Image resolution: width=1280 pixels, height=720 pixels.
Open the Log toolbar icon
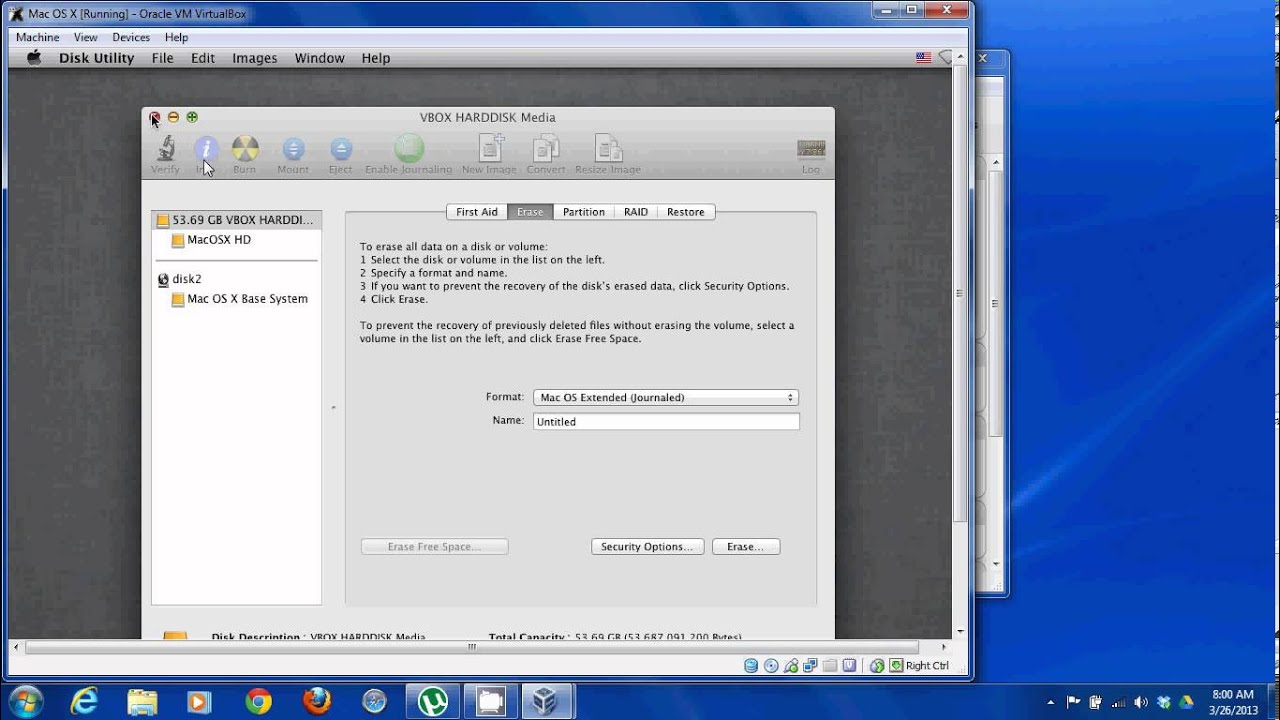[811, 149]
